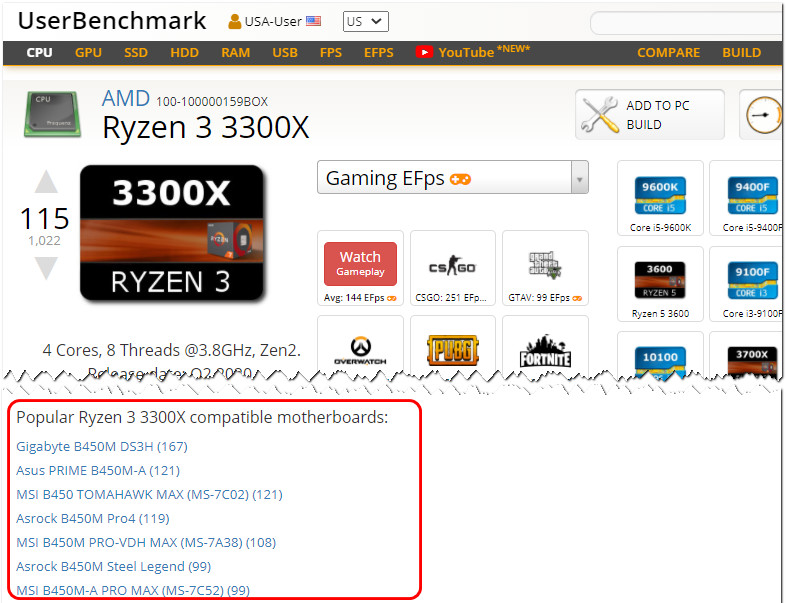Open the Core i5-9600K comparison card
Image resolution: width=786 pixels, height=603 pixels.
(x=660, y=198)
